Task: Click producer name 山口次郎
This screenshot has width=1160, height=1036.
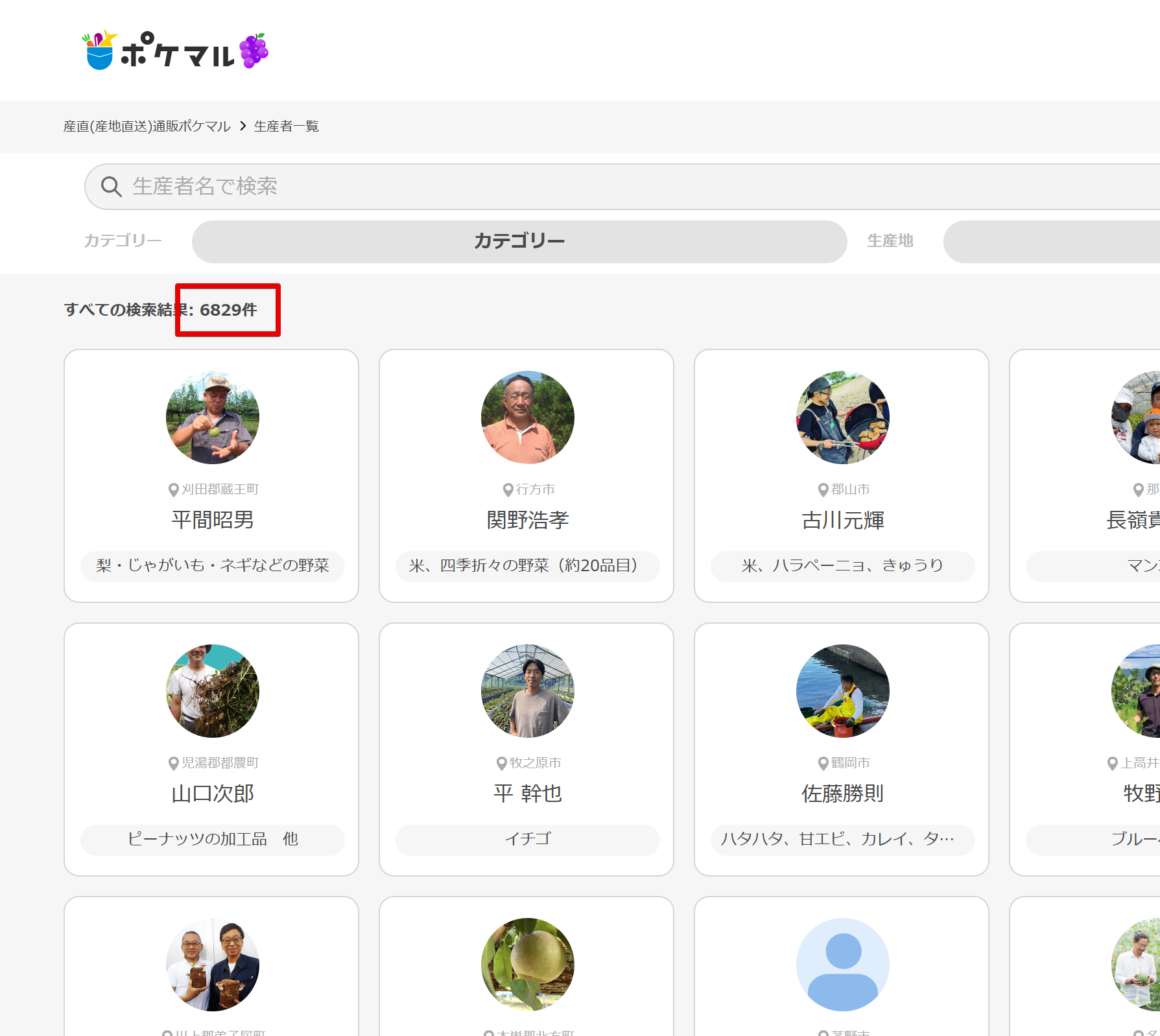Action: coord(213,794)
